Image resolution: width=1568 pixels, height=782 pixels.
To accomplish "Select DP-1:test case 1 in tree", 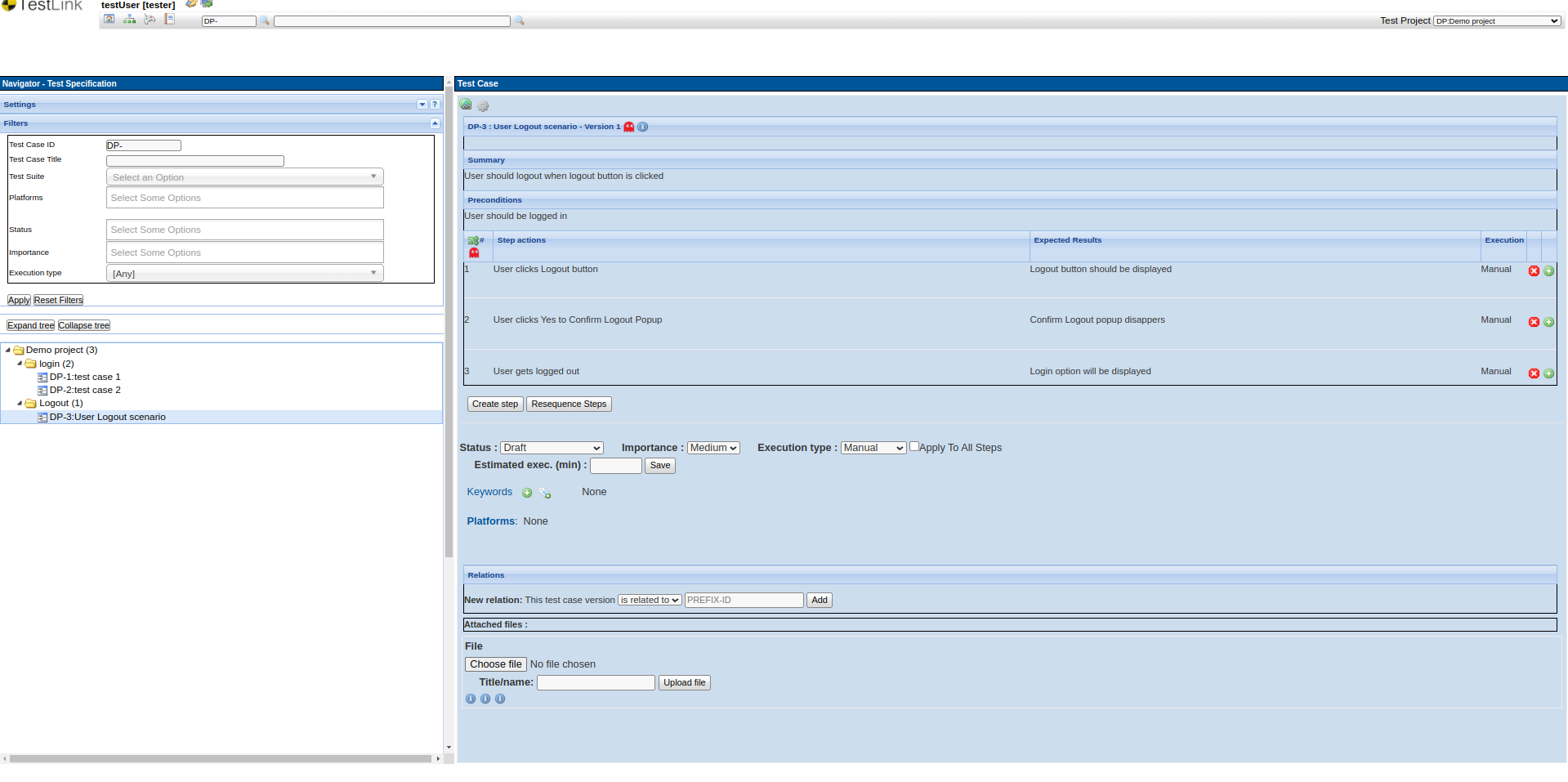I will [84, 377].
